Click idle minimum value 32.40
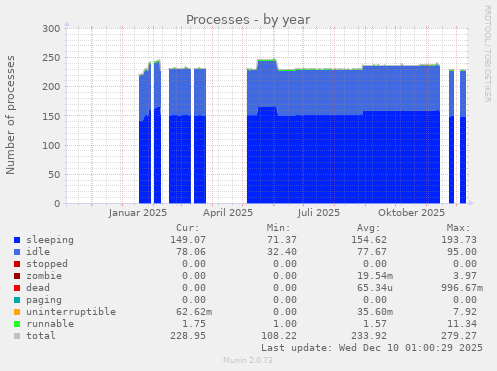This screenshot has width=497, height=371. tap(282, 252)
